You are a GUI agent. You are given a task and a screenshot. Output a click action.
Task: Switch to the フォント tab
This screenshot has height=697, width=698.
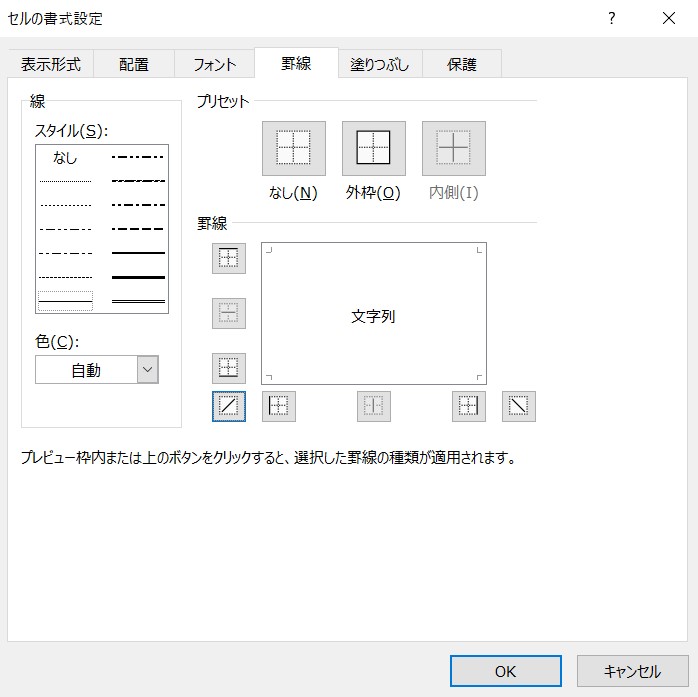point(215,65)
